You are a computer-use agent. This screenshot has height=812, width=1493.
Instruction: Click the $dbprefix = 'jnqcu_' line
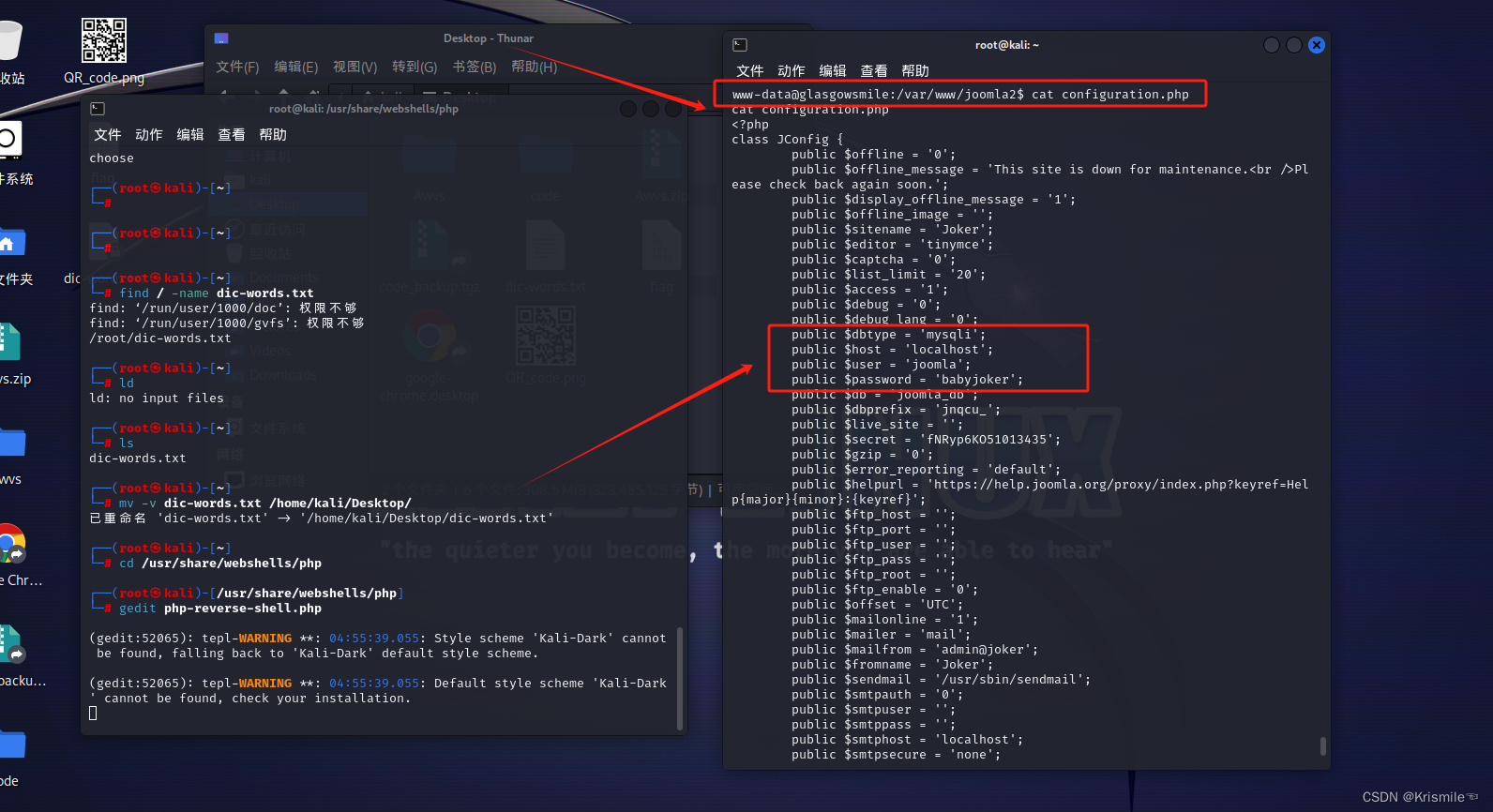(896, 410)
